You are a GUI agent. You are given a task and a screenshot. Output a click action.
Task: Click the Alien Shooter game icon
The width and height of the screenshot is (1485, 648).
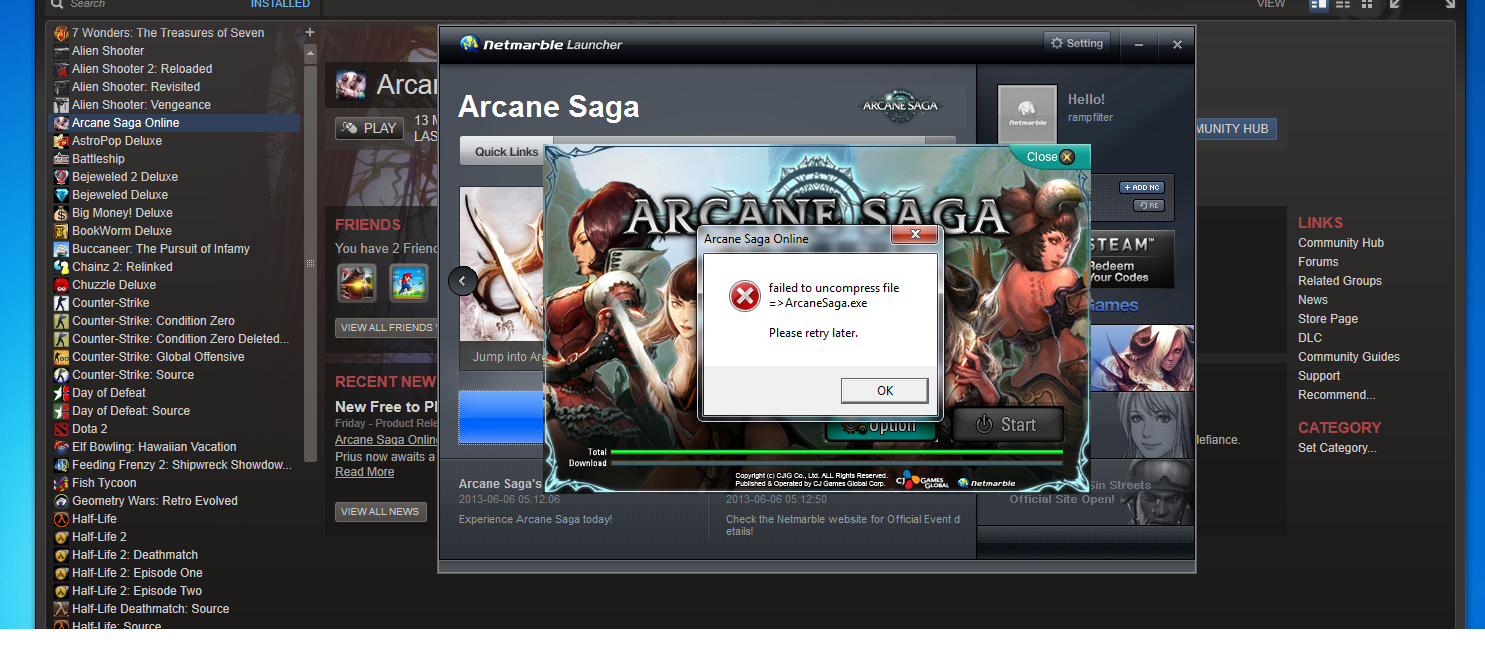tap(62, 51)
